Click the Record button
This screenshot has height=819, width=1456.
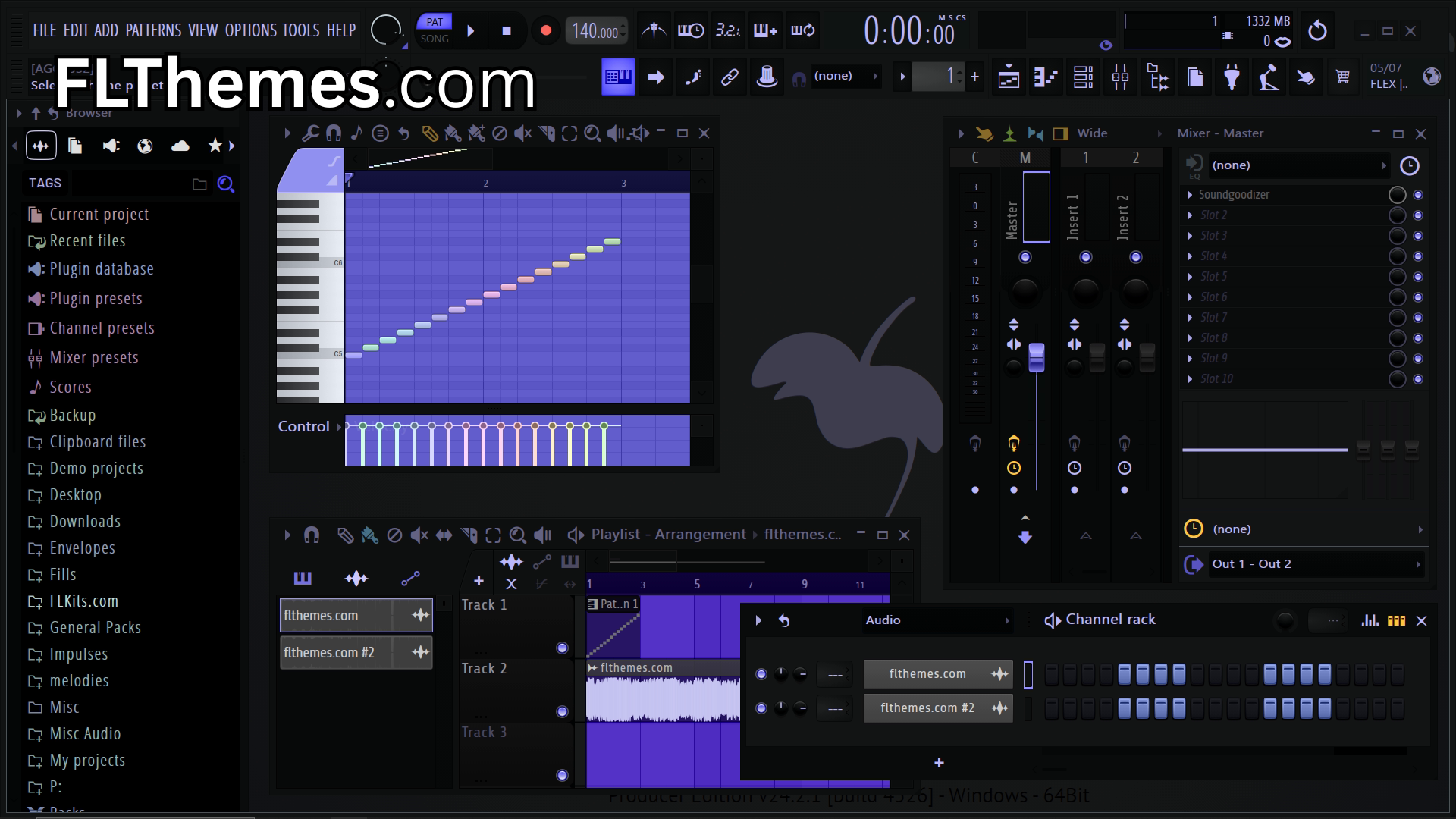pyautogui.click(x=545, y=31)
